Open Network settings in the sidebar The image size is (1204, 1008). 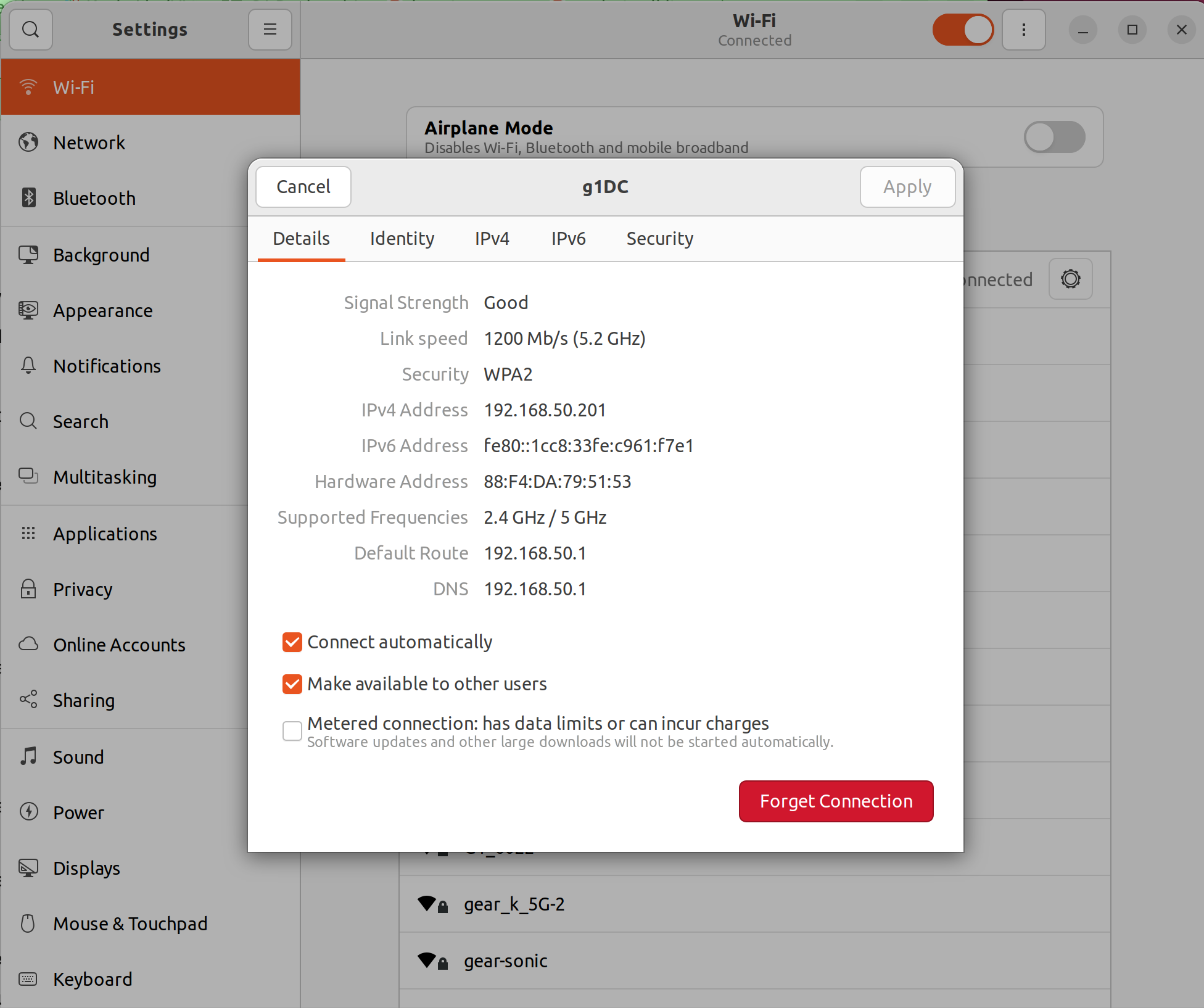[89, 143]
